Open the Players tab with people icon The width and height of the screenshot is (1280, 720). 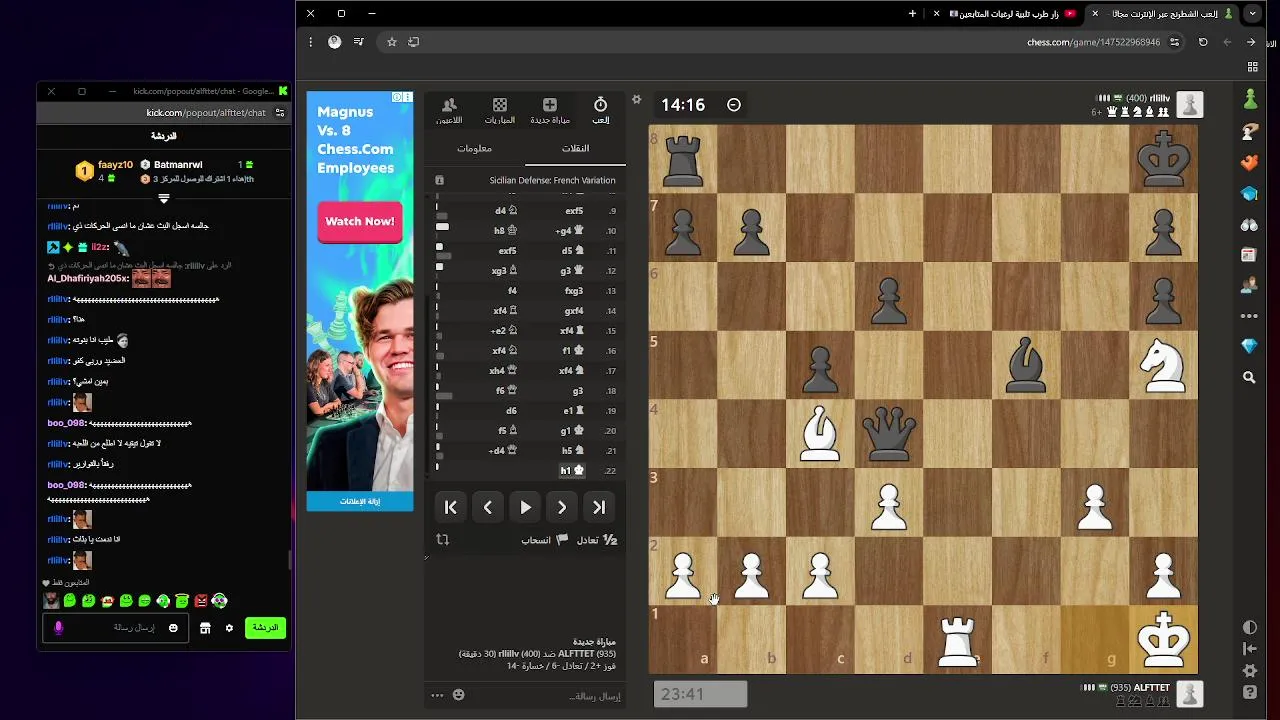click(449, 110)
